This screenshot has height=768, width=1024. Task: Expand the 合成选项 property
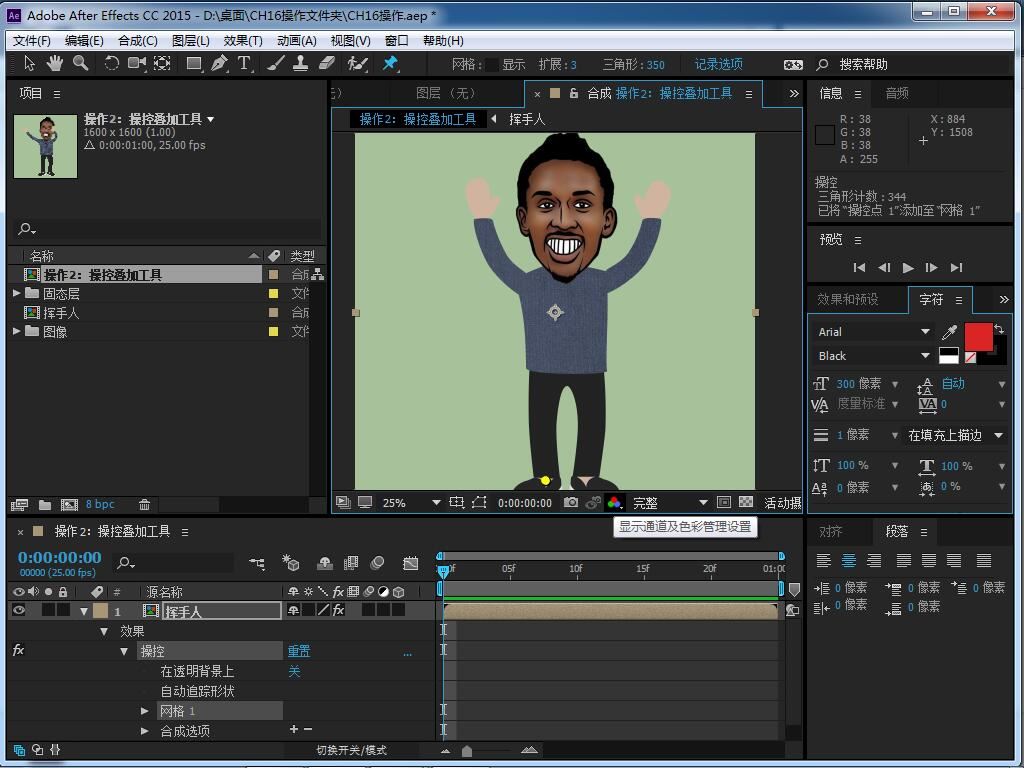145,731
